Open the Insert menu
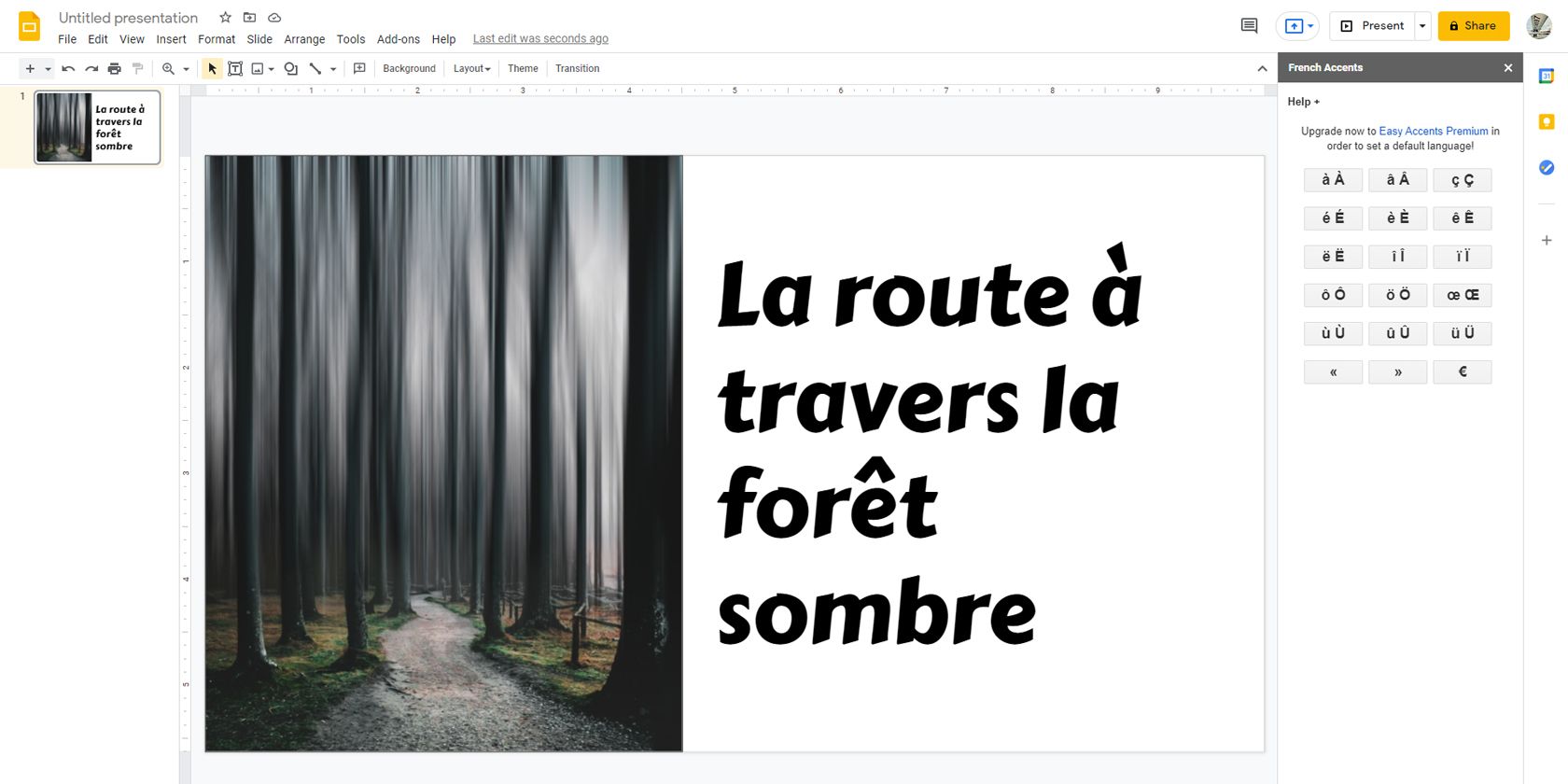This screenshot has width=1568, height=784. pyautogui.click(x=171, y=39)
